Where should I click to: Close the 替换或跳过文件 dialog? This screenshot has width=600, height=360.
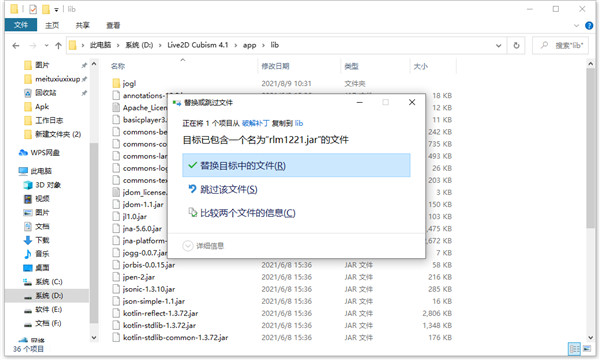(412, 102)
